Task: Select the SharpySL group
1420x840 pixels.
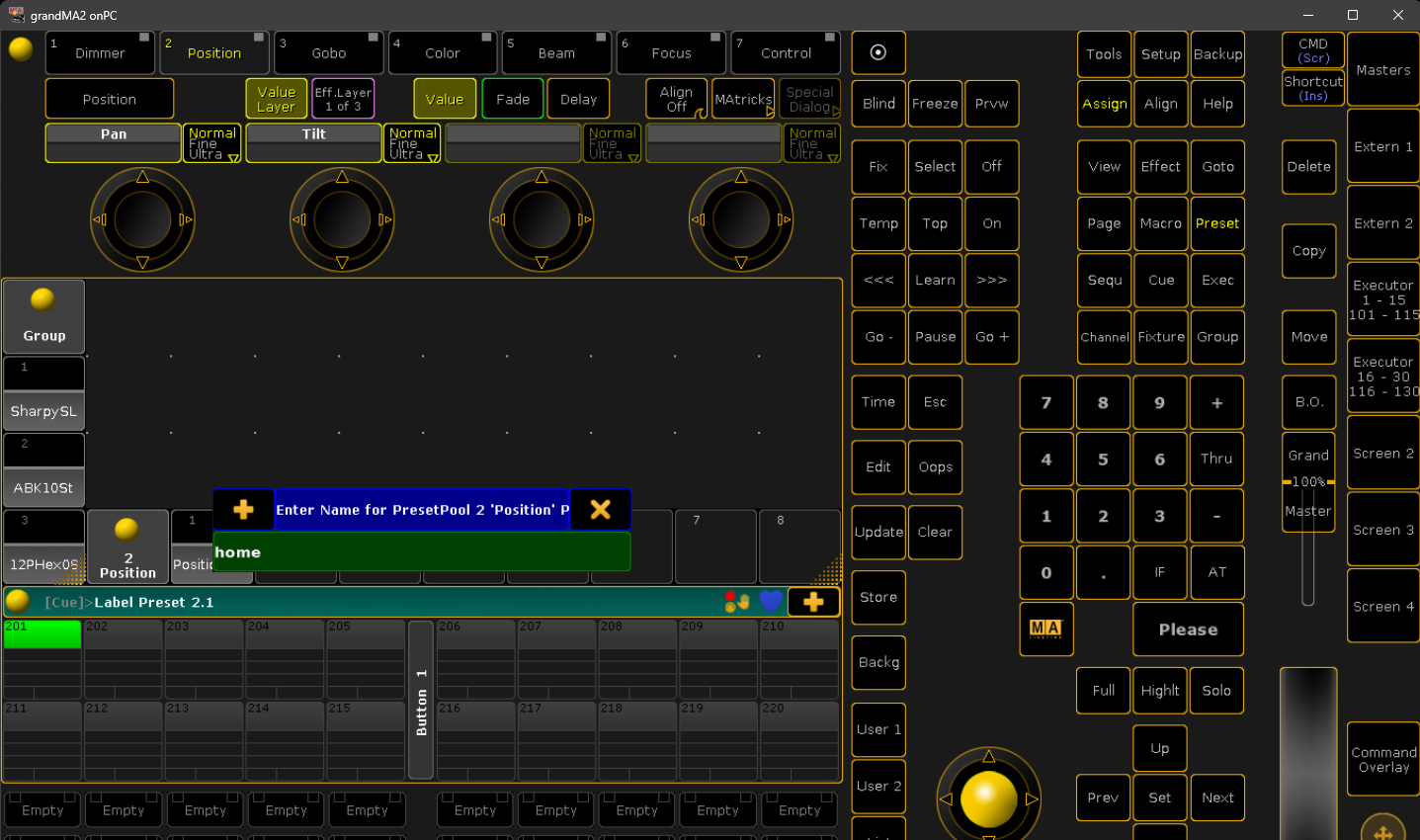Action: tap(43, 393)
